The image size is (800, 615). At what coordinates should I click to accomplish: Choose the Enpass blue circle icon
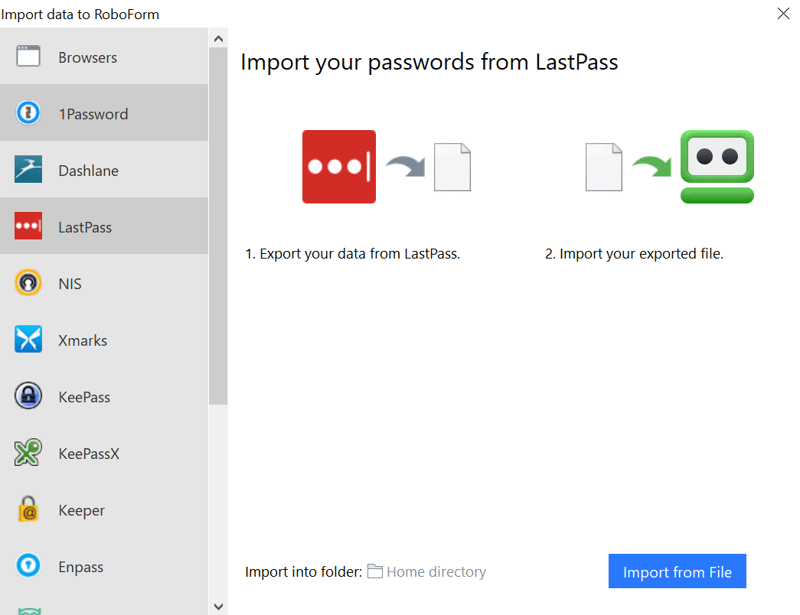(28, 565)
